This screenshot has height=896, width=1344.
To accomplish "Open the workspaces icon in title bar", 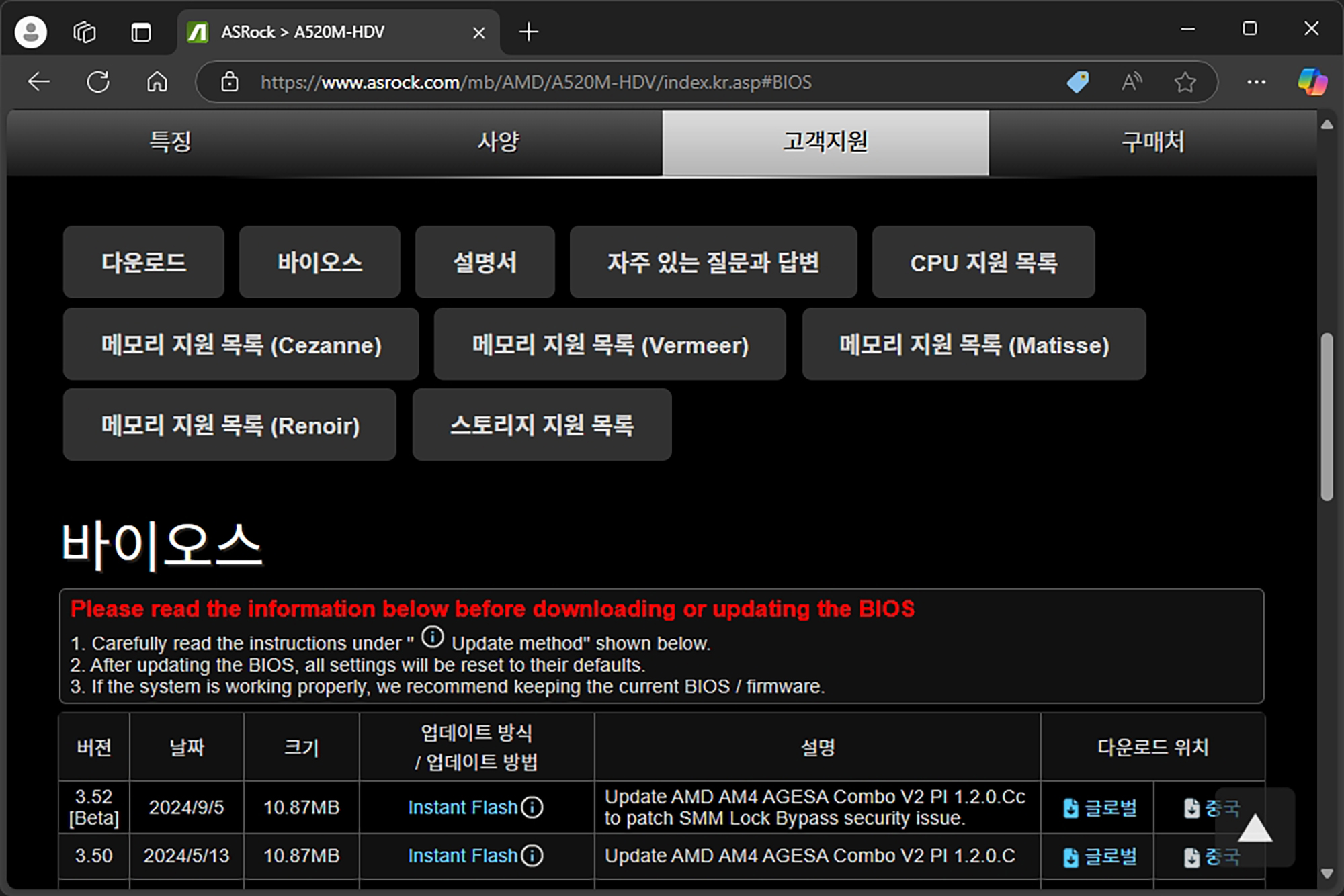I will [x=85, y=32].
